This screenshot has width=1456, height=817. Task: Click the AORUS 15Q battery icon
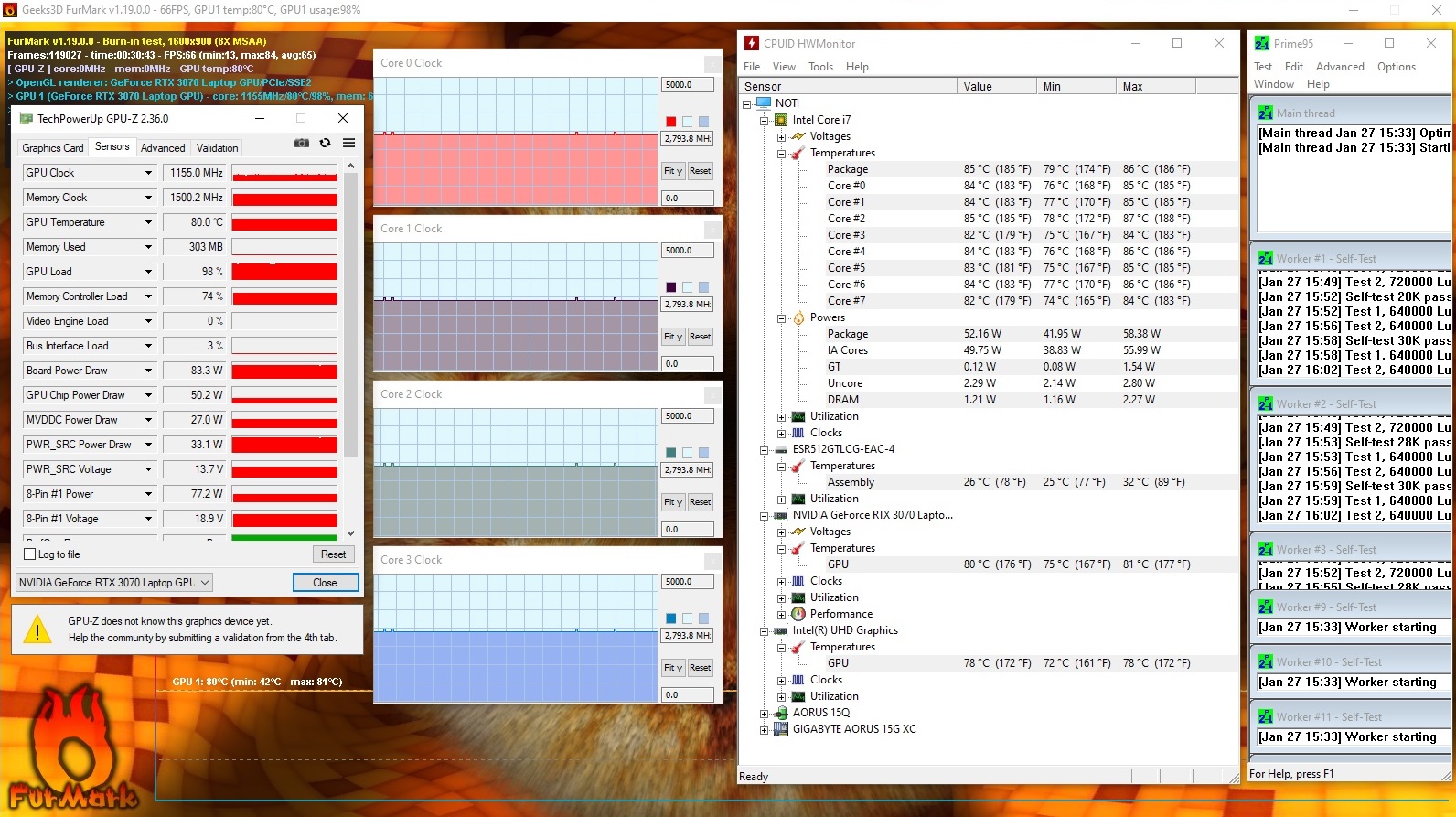pyautogui.click(x=781, y=713)
